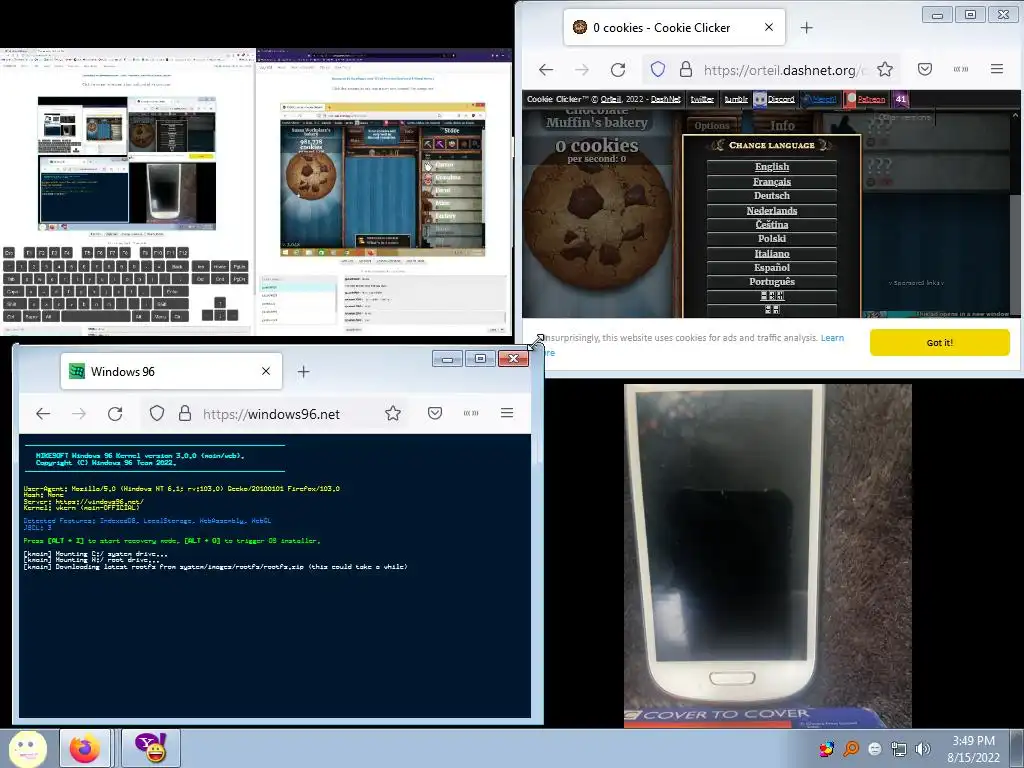Choose Čeština language

pos(771,225)
